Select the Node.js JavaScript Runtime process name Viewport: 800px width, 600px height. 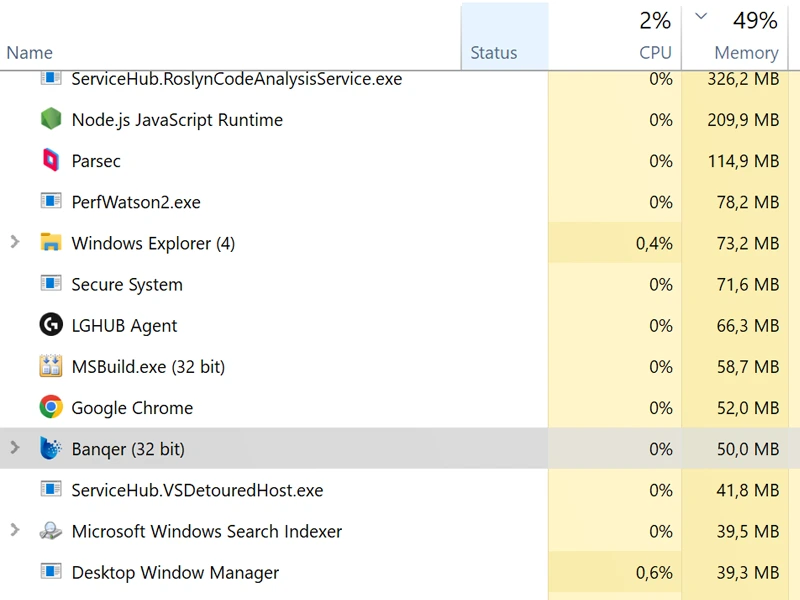click(x=177, y=120)
